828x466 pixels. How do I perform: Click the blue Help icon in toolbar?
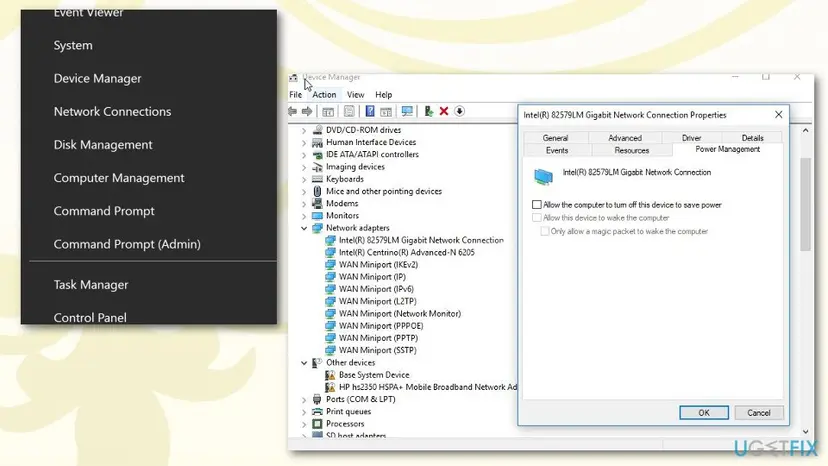[370, 111]
